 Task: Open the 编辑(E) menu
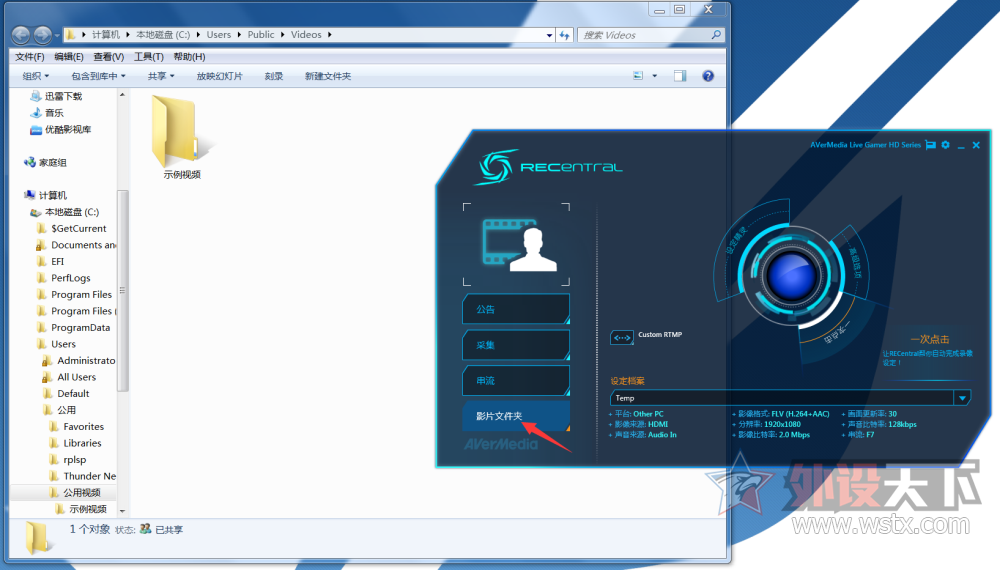pyautogui.click(x=69, y=57)
